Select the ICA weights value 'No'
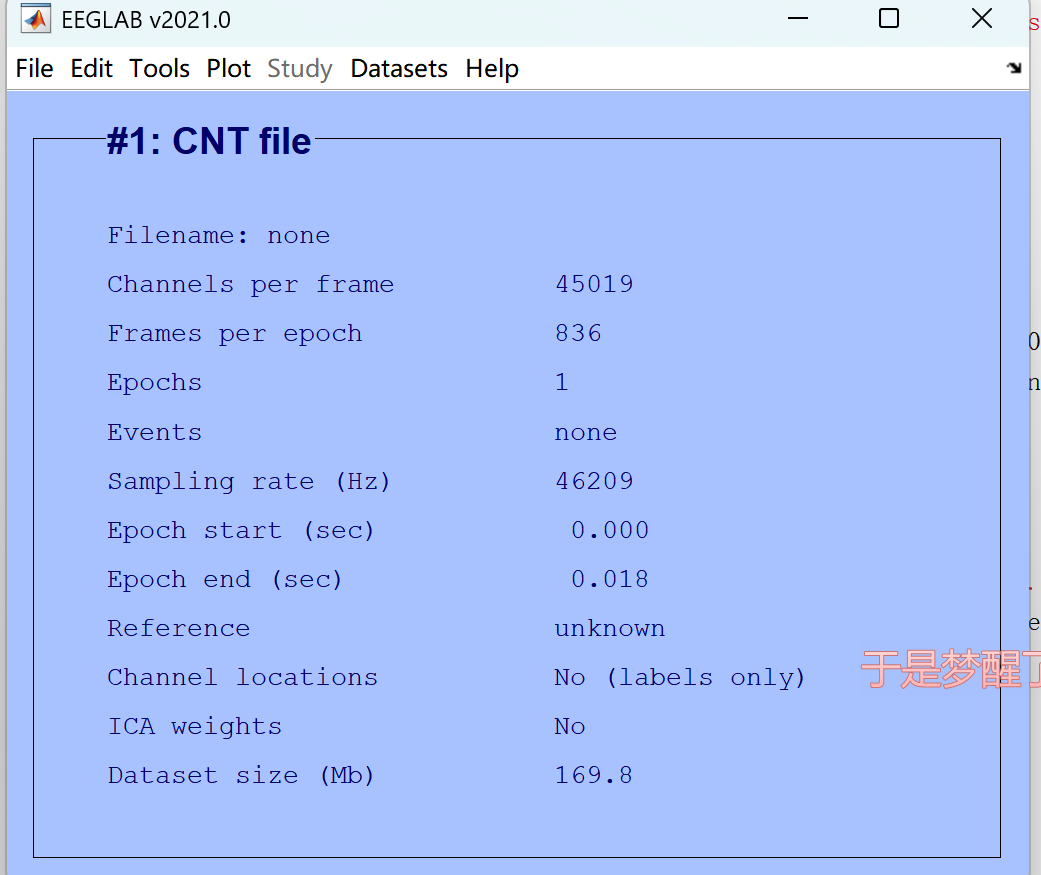Viewport: 1041px width, 875px height. [x=570, y=726]
